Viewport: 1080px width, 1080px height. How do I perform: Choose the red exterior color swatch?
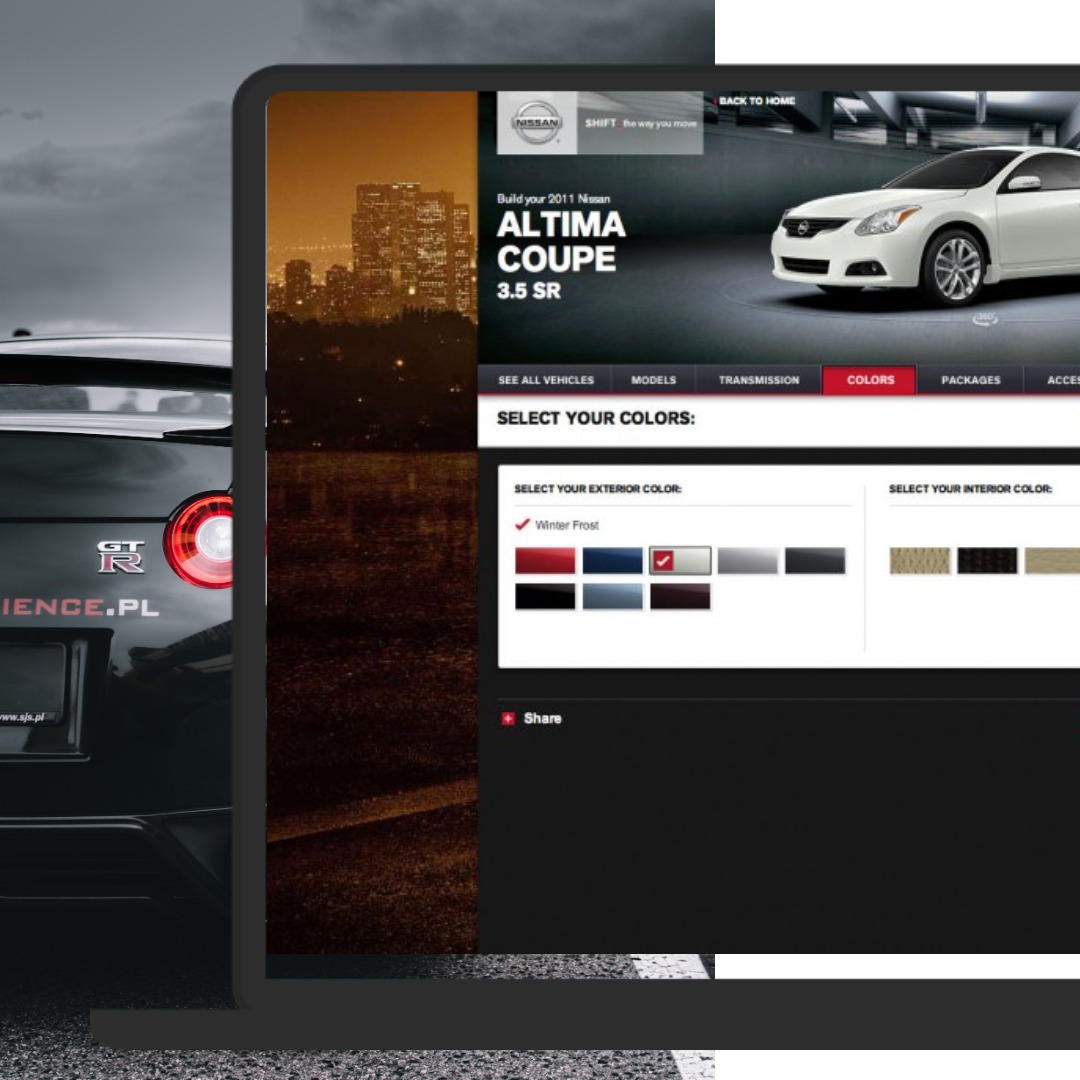pyautogui.click(x=545, y=561)
